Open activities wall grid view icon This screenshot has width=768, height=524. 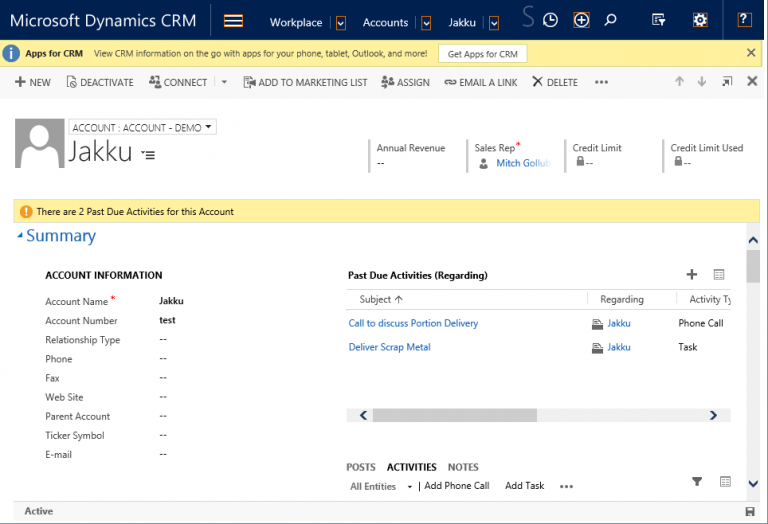[725, 481]
